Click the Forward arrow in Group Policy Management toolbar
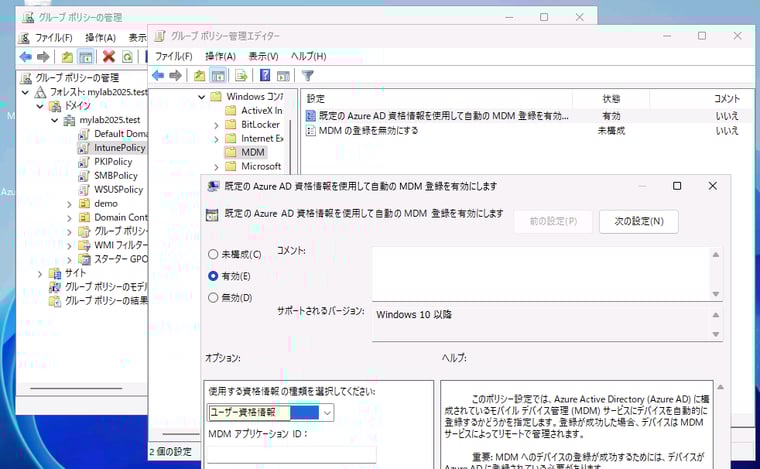This screenshot has width=760, height=469. (43, 57)
